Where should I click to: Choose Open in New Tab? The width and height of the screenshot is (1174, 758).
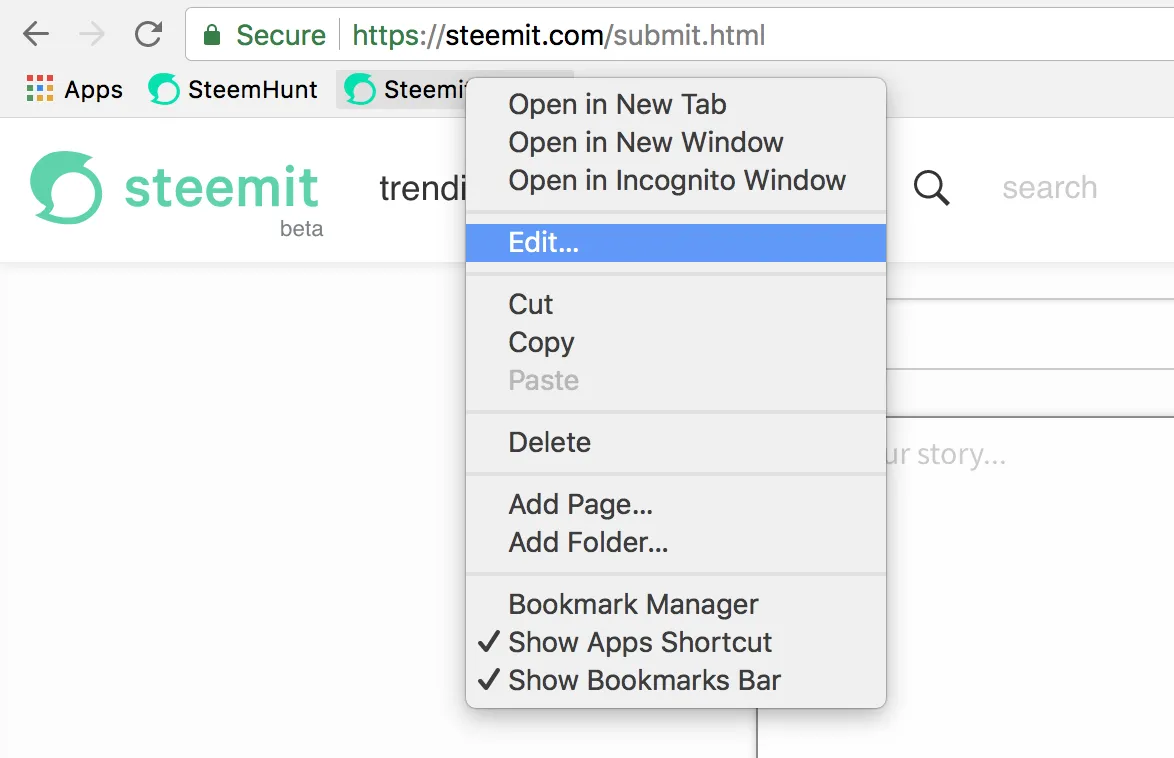point(675,104)
